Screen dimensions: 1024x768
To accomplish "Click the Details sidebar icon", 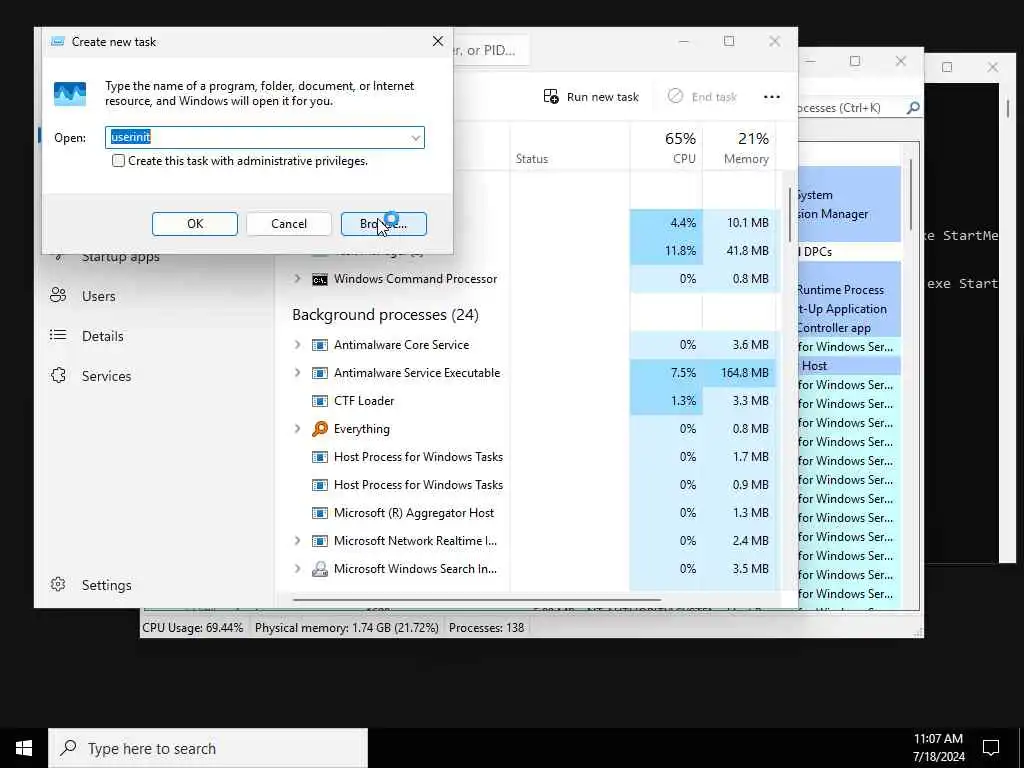I will [x=58, y=335].
